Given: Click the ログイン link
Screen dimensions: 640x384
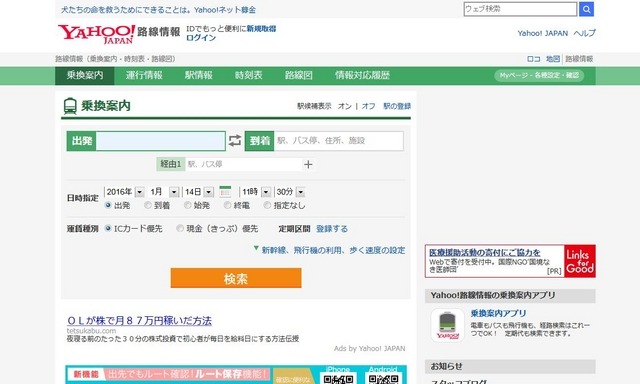Looking at the screenshot, I should pos(201,38).
